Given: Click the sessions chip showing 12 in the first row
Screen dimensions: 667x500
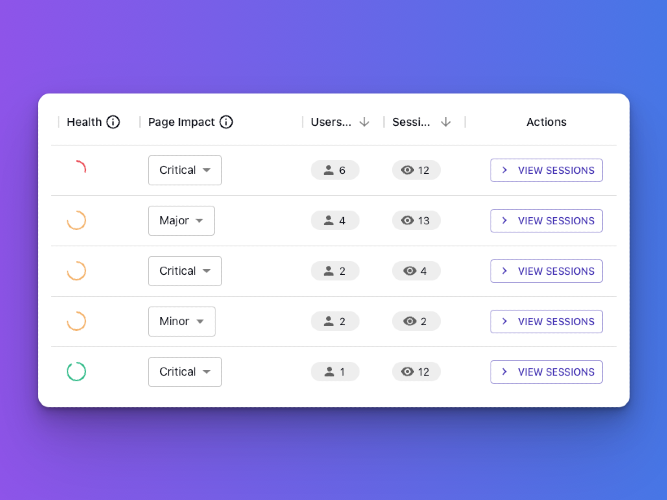Looking at the screenshot, I should tap(416, 170).
